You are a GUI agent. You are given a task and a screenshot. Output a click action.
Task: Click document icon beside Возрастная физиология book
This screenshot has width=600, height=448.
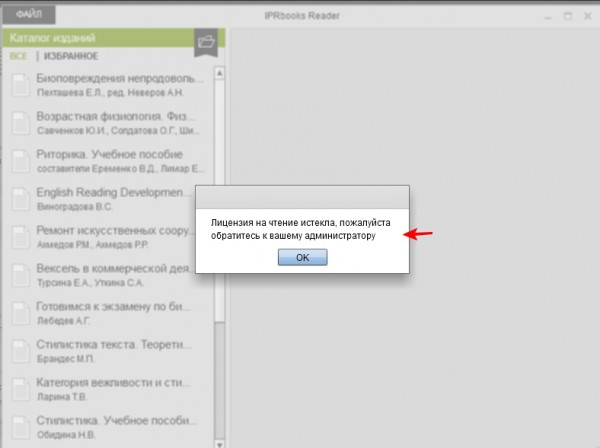click(x=21, y=123)
